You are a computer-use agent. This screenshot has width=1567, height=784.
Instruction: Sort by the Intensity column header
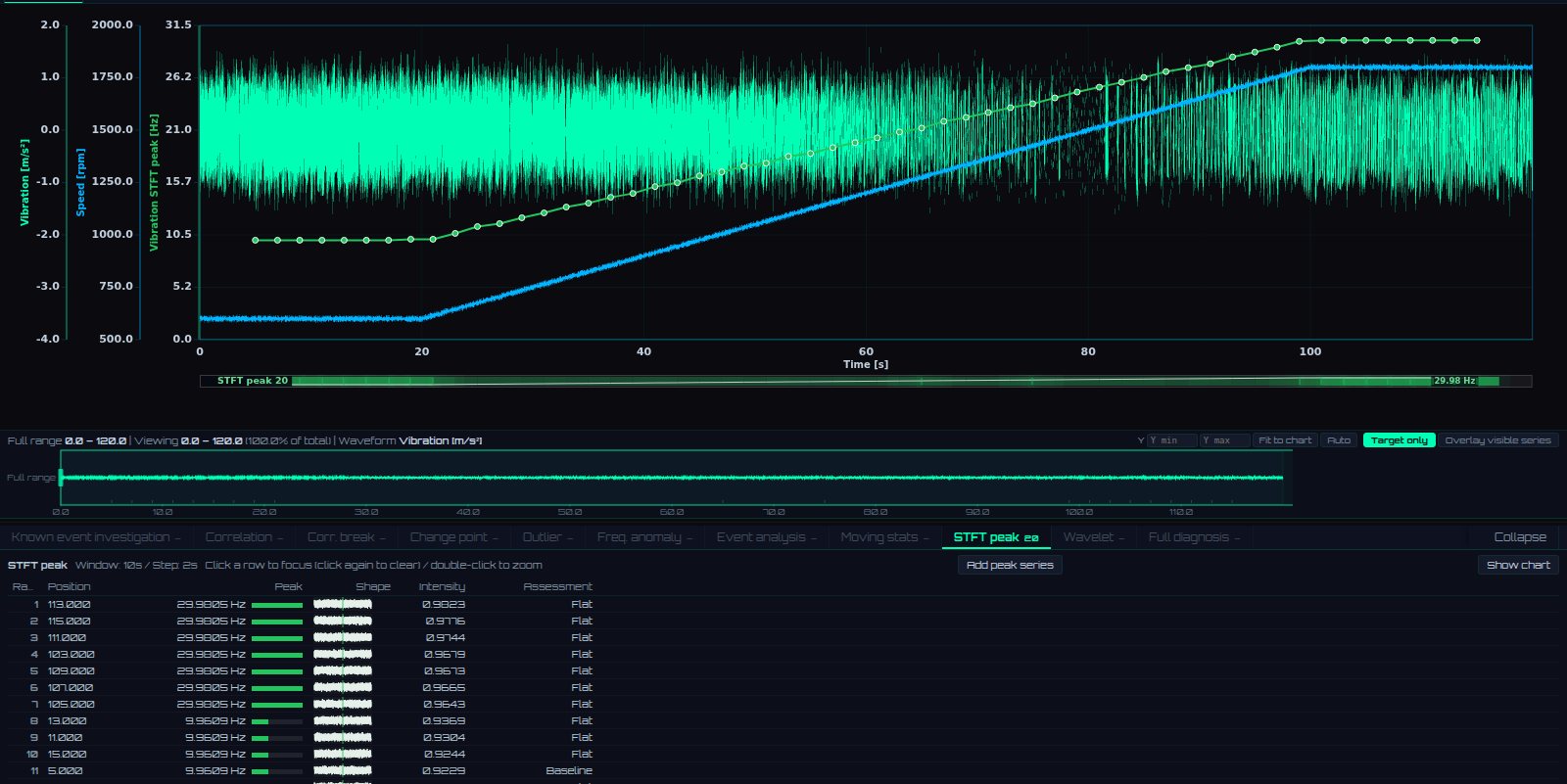click(442, 587)
